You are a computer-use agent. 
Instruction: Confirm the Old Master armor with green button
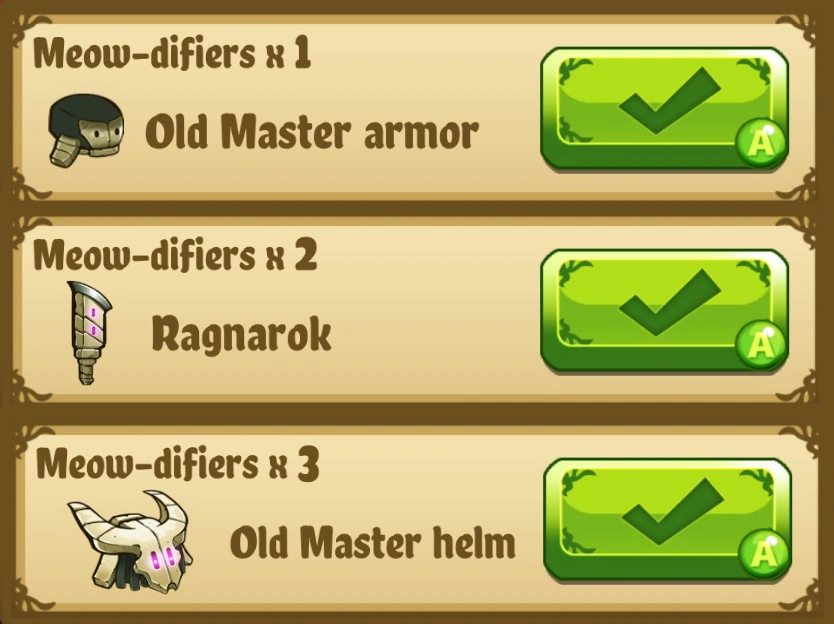coord(664,109)
